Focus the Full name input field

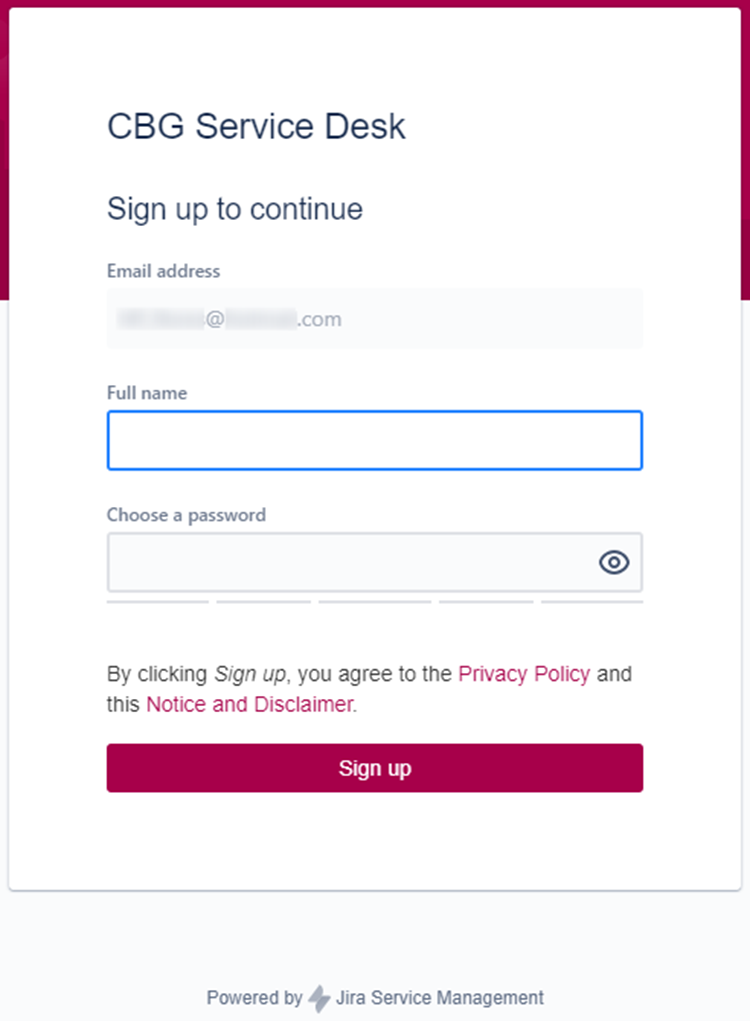374,440
